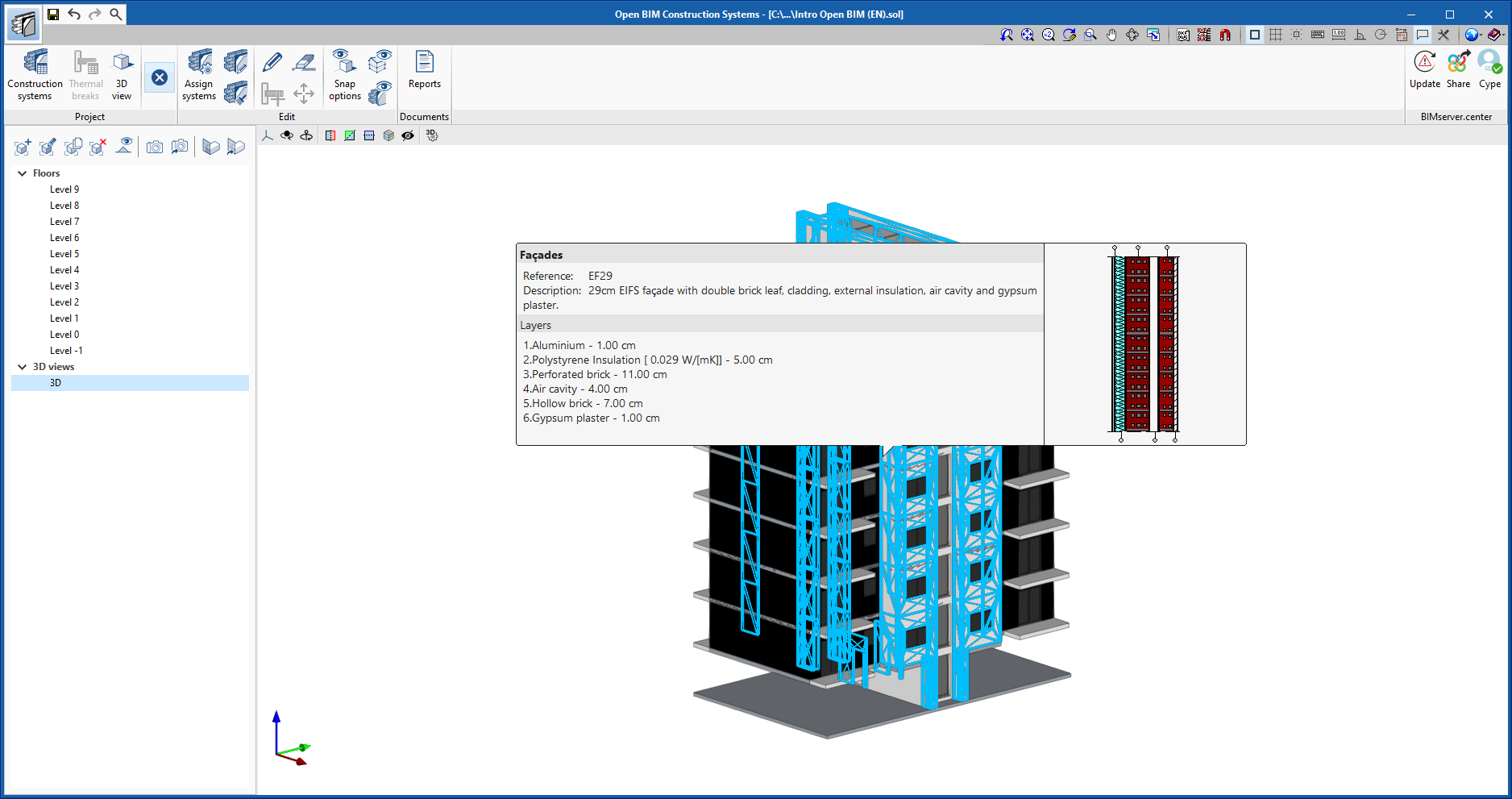This screenshot has width=1512, height=799.
Task: Click the building section view icon
Action: (x=211, y=147)
